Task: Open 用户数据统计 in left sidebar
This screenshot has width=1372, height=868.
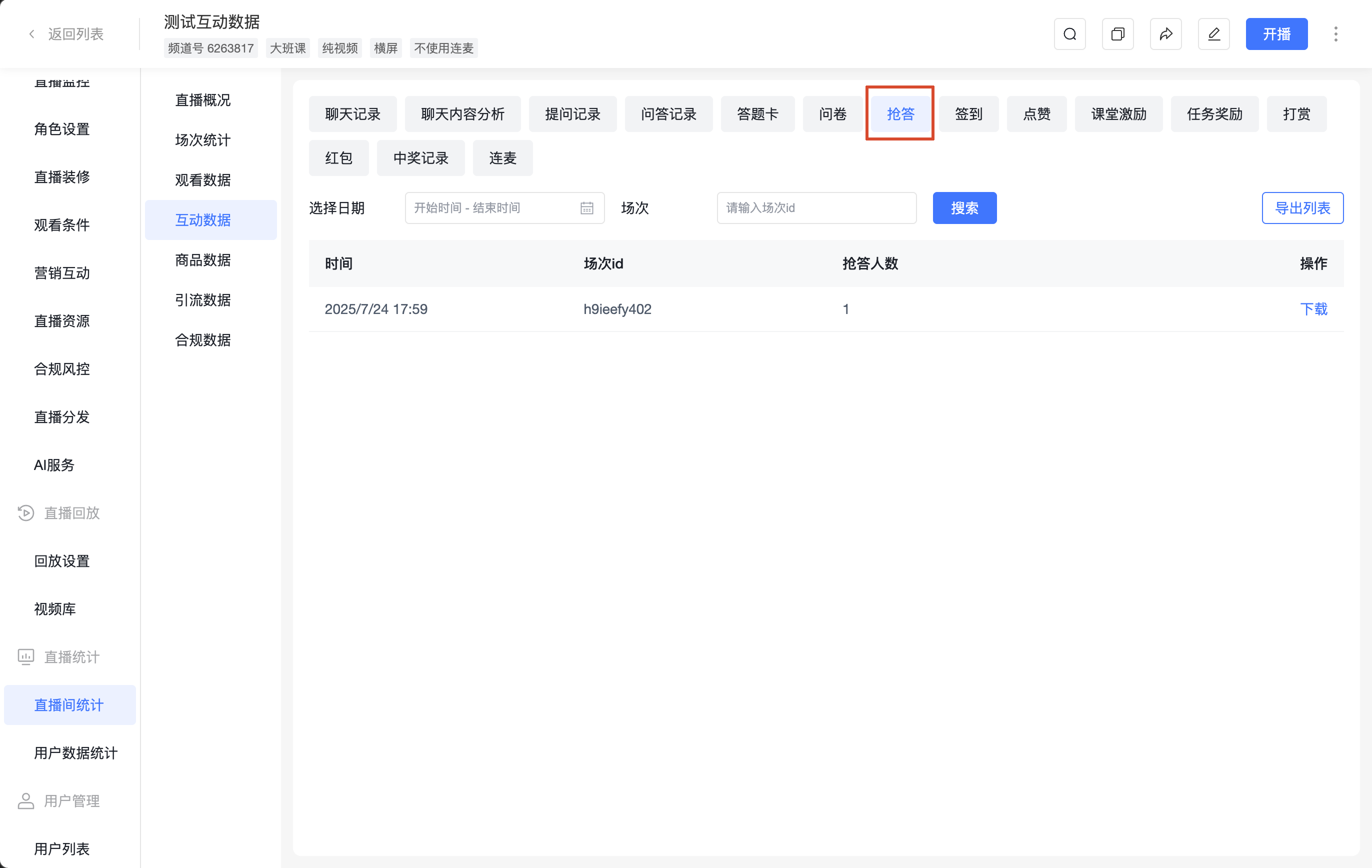Action: click(x=76, y=753)
